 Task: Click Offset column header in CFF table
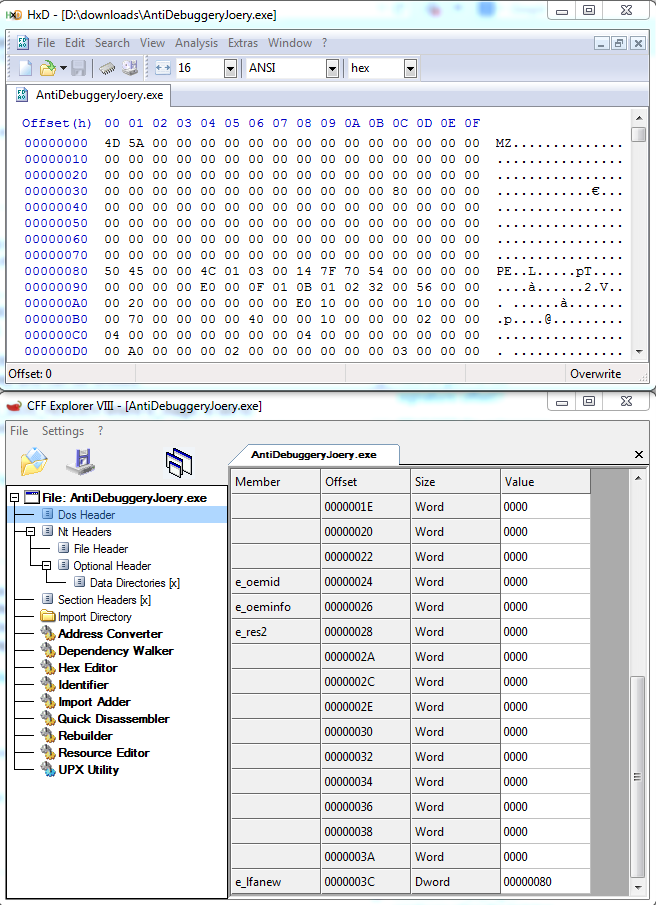[x=365, y=481]
